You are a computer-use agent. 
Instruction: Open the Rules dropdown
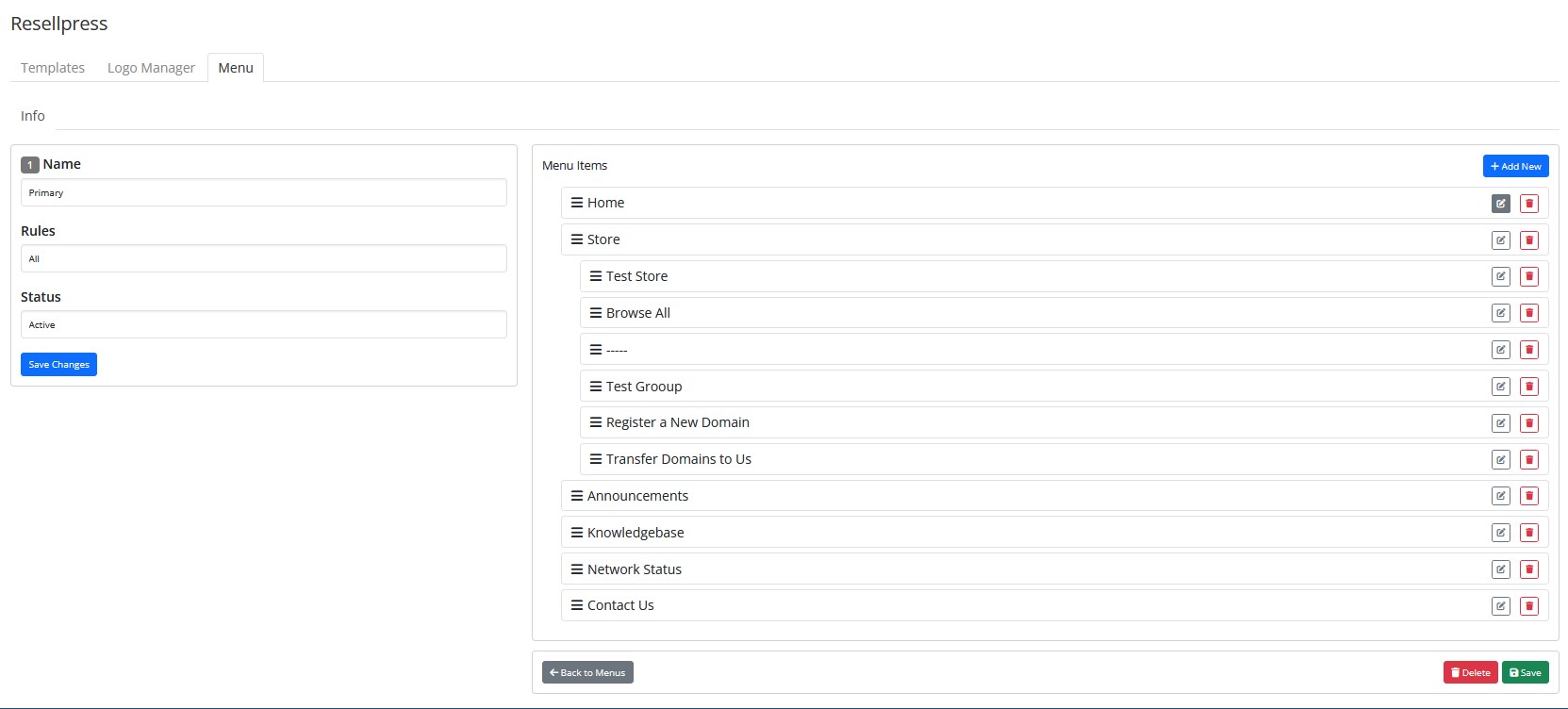pyautogui.click(x=263, y=258)
